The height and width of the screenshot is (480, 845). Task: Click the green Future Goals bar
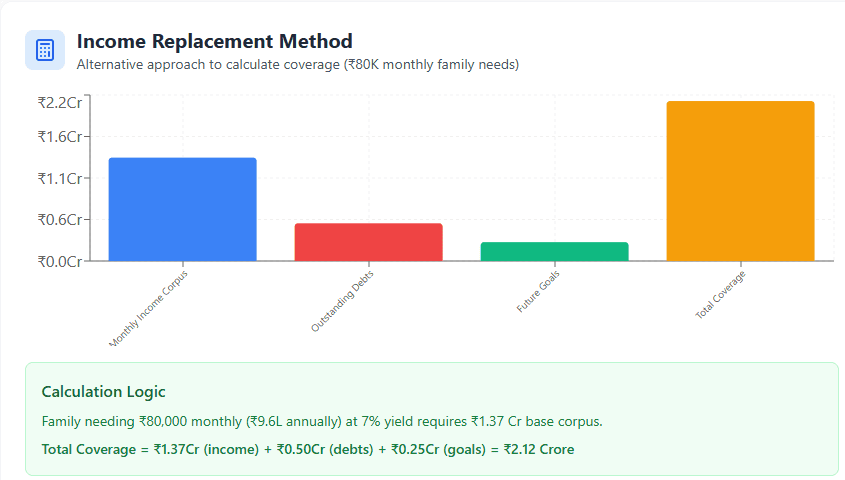[554, 251]
